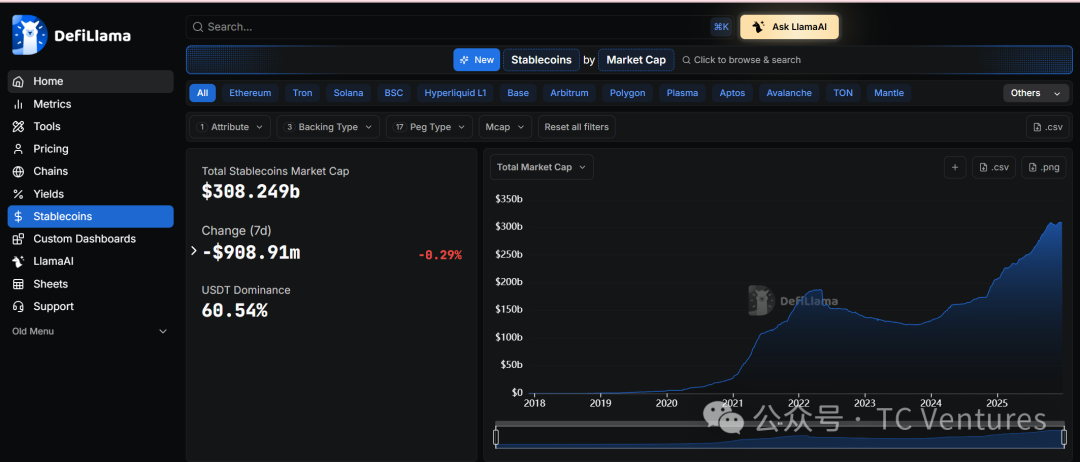The width and height of the screenshot is (1080, 462).
Task: Download filtered list .csv in filter row
Action: 1048,127
